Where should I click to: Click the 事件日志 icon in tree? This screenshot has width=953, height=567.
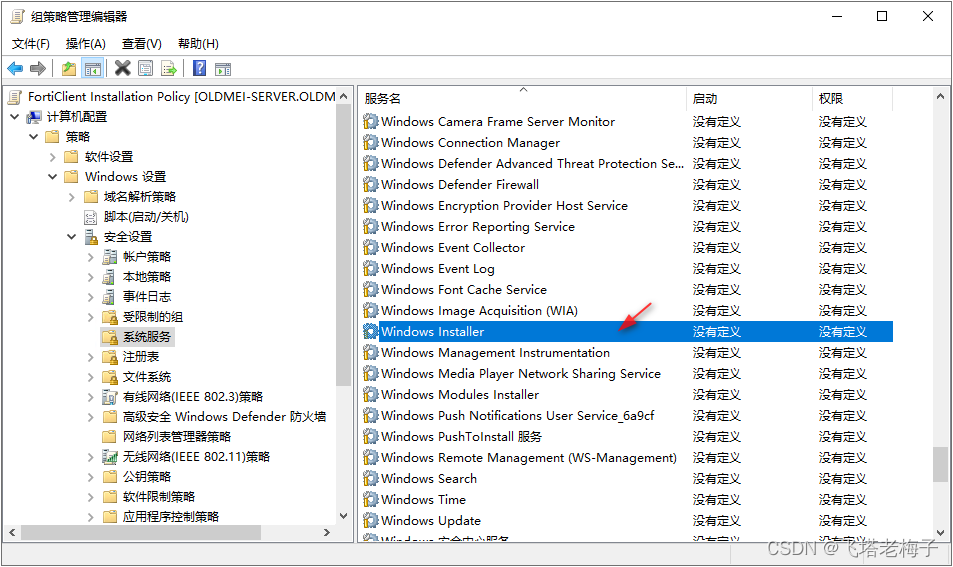(x=109, y=297)
